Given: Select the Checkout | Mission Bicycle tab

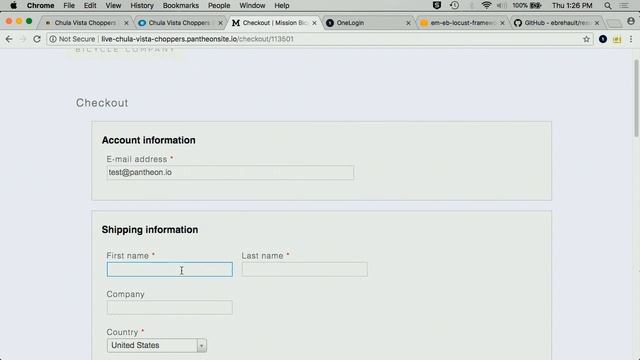Looking at the screenshot, I should point(273,23).
